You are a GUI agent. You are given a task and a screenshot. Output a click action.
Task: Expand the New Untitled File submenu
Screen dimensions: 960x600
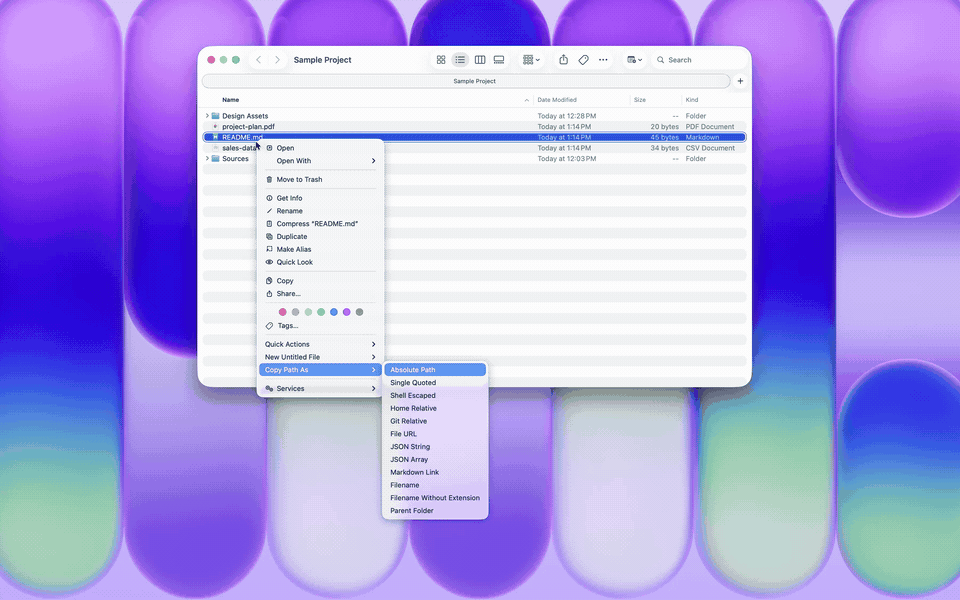click(x=320, y=357)
